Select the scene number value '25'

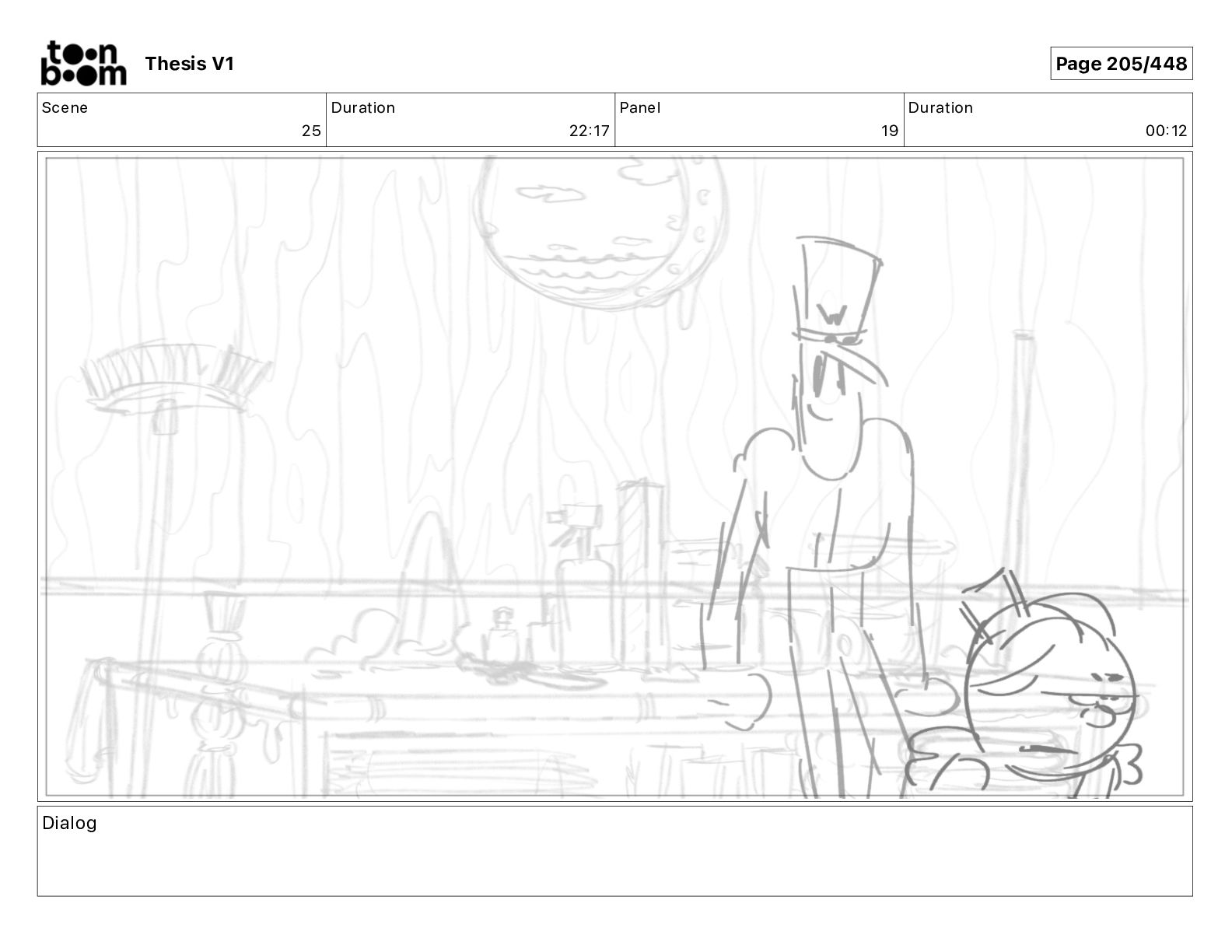[x=311, y=131]
